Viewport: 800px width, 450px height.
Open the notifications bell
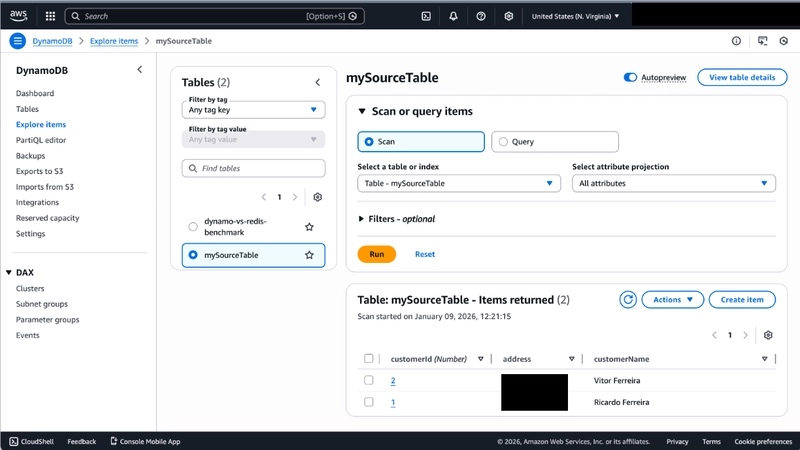tap(453, 16)
